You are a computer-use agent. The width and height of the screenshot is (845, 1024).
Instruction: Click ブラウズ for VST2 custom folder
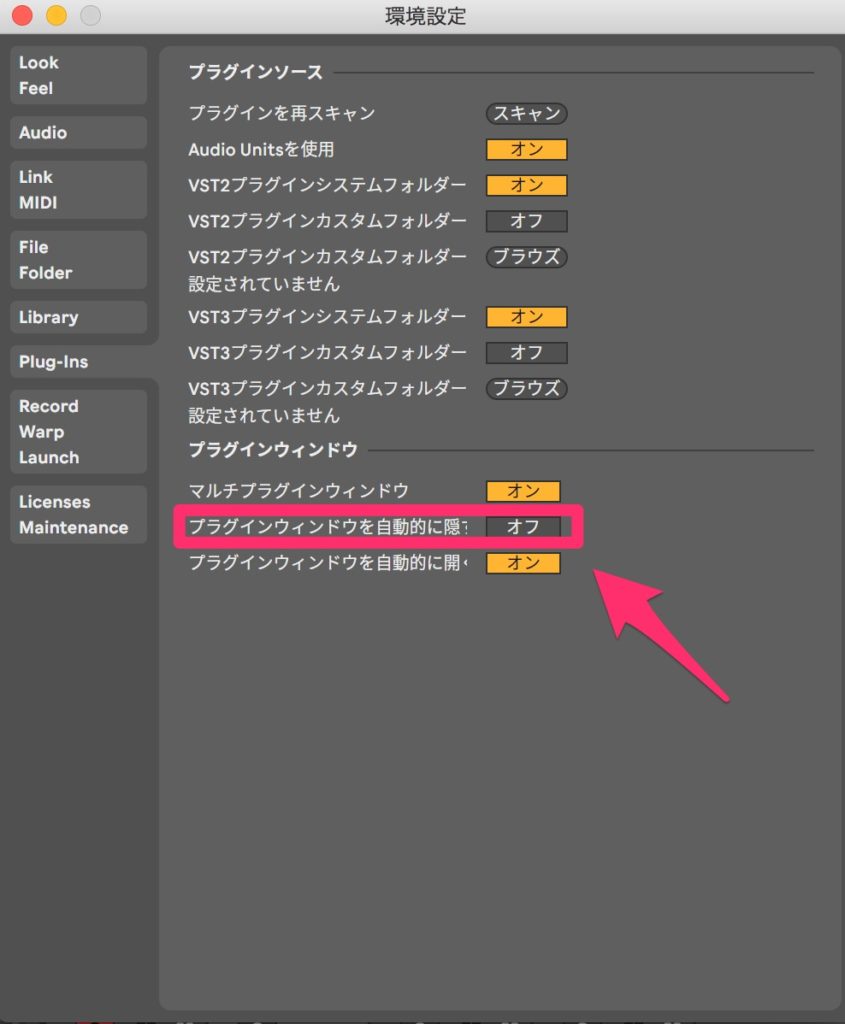(526, 257)
